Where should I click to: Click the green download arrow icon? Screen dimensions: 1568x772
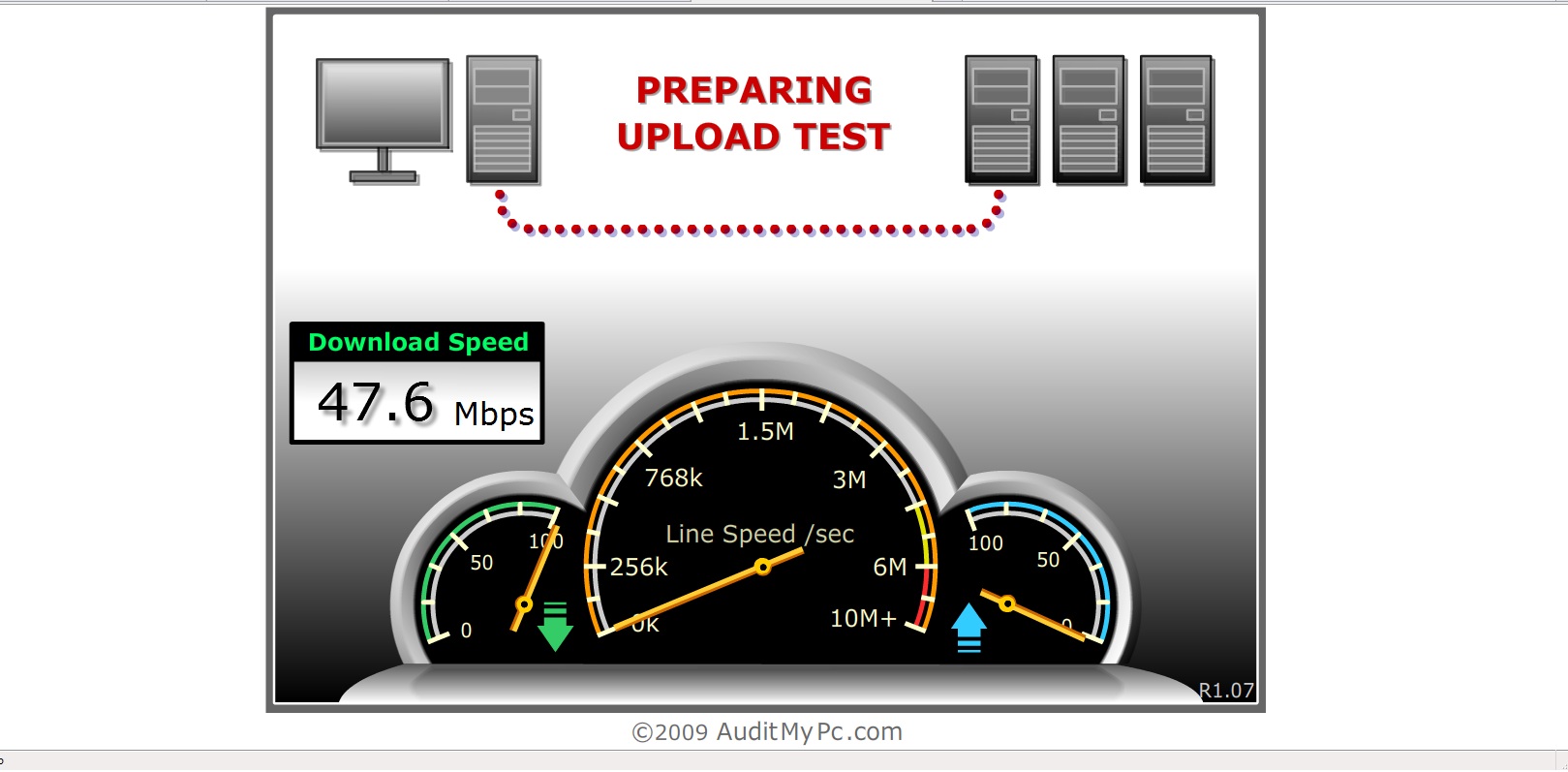pyautogui.click(x=555, y=626)
